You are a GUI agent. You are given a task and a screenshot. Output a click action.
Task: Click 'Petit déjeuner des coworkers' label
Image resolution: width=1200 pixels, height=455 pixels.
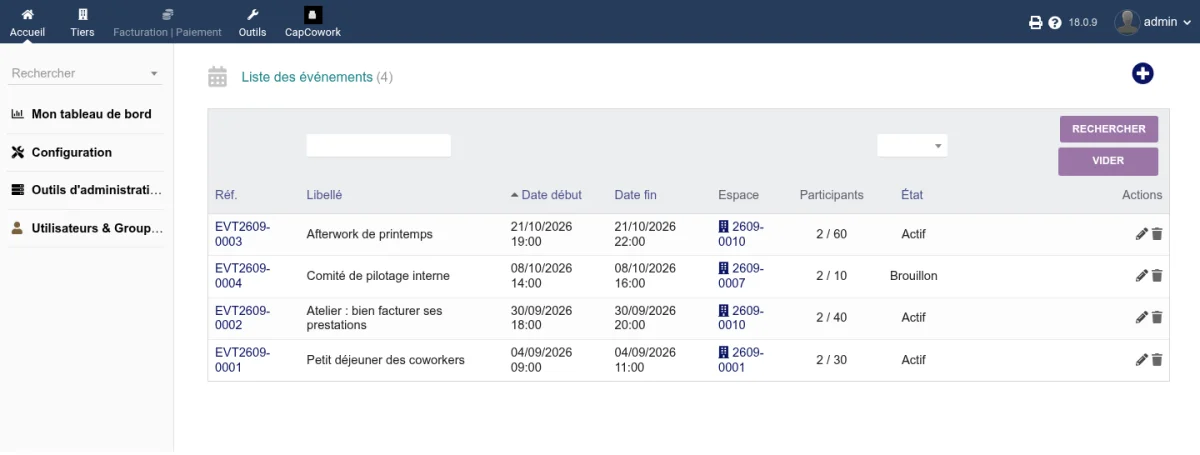point(386,360)
